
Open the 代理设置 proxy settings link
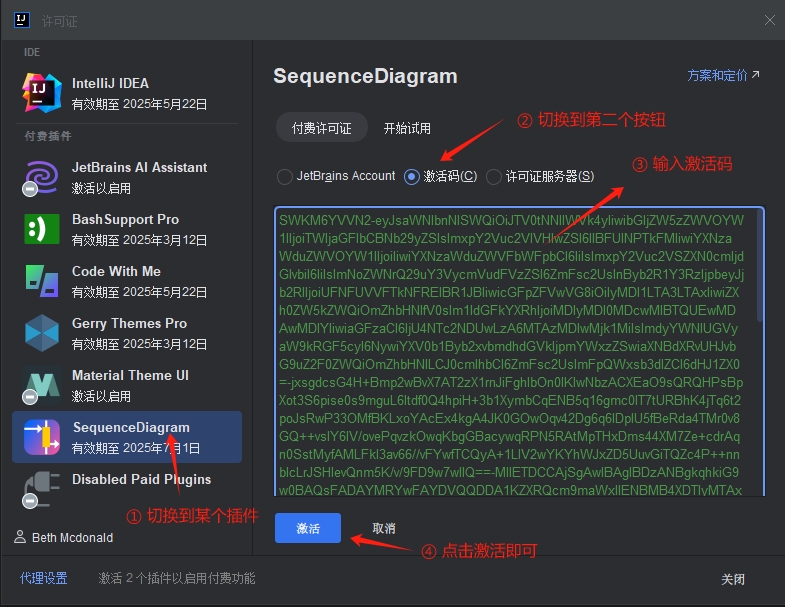point(44,578)
